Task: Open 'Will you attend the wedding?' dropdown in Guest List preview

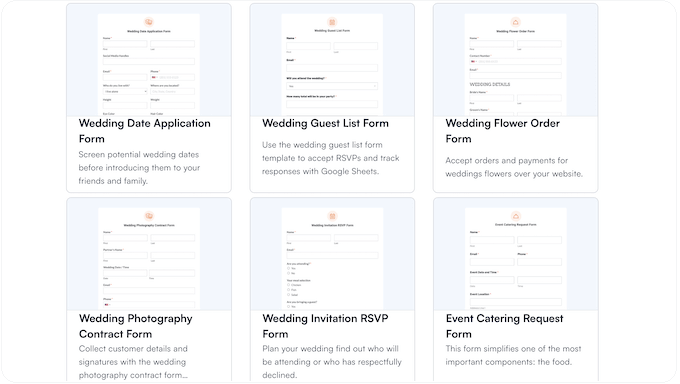Action: pos(332,86)
